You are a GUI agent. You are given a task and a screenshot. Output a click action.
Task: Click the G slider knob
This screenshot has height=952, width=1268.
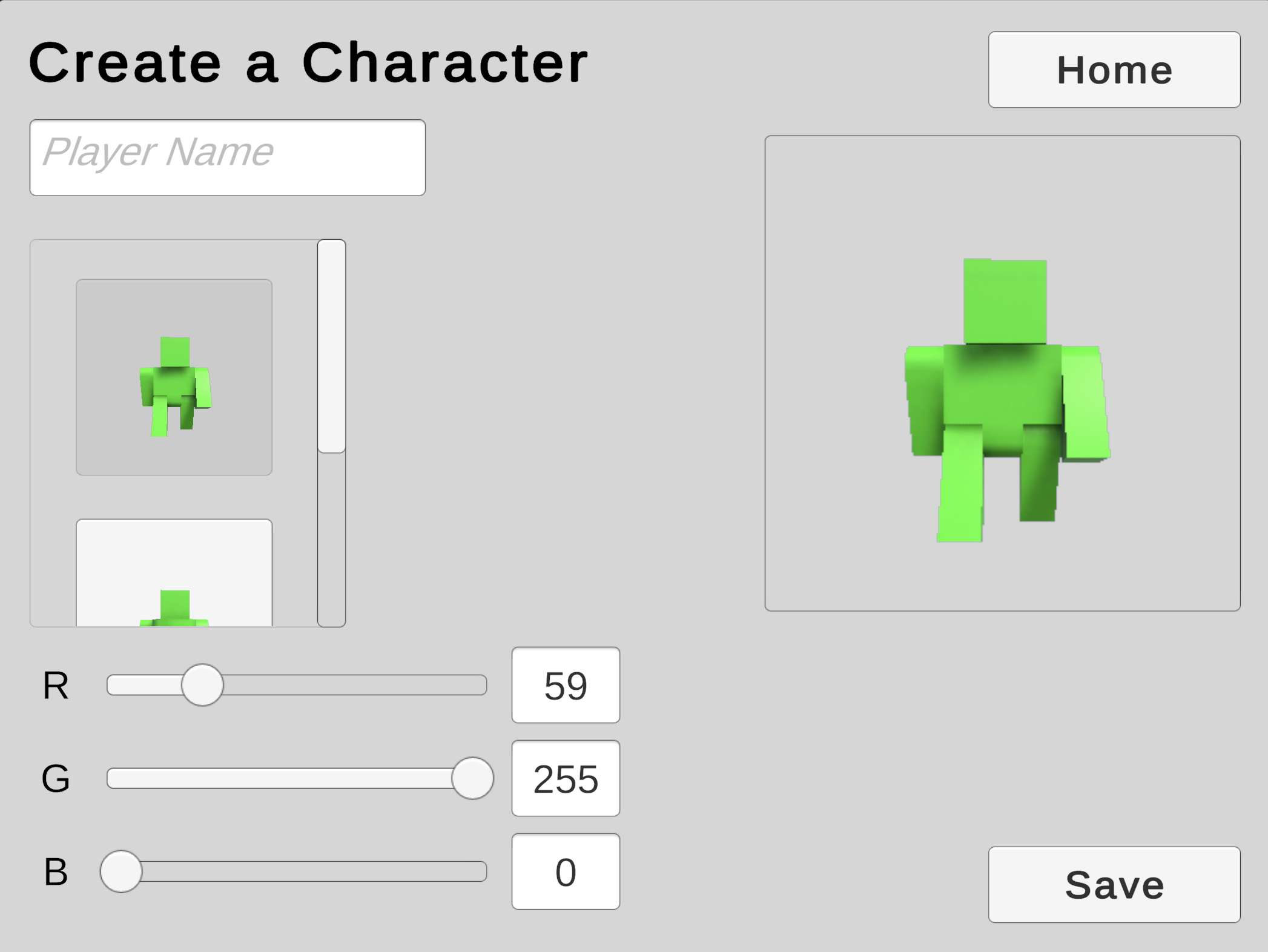click(472, 778)
